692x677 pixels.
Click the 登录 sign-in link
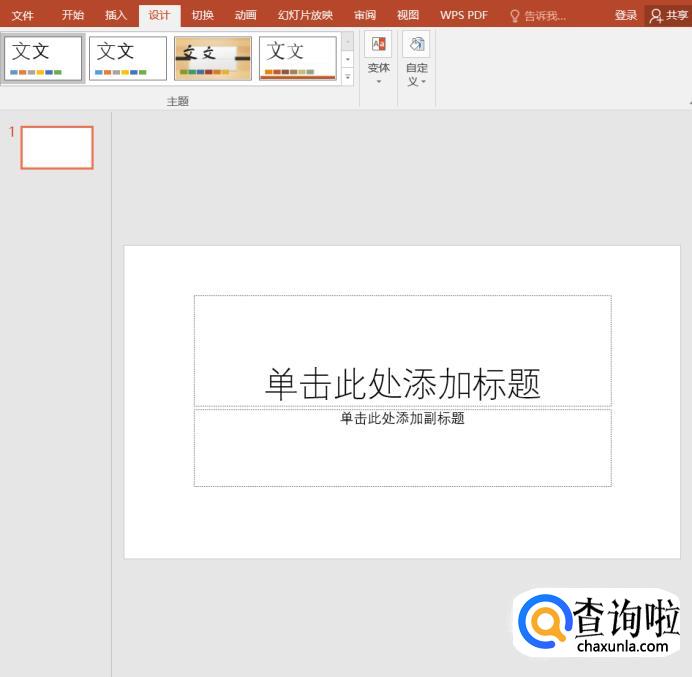tap(626, 15)
